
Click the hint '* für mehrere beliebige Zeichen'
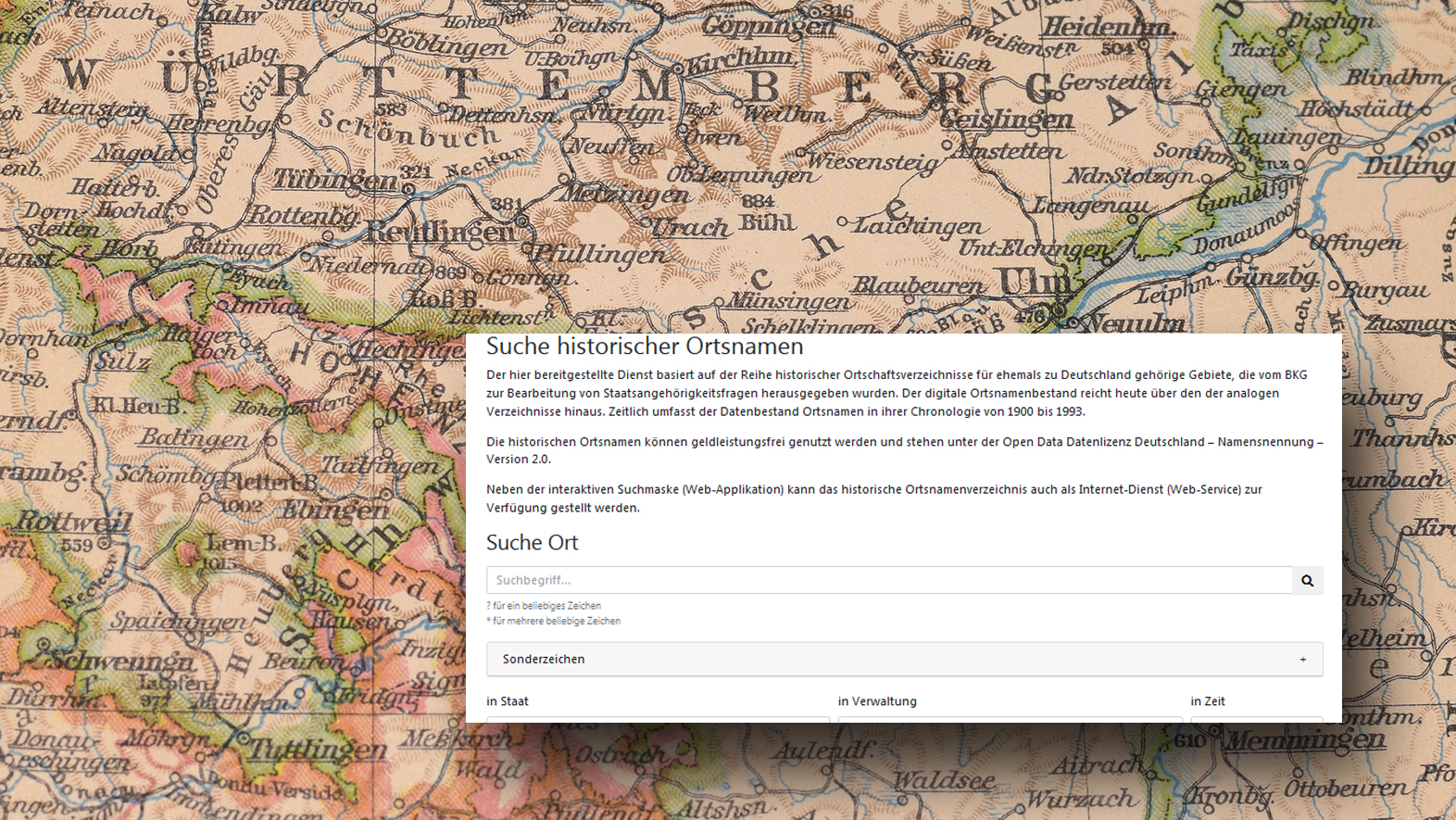553,622
